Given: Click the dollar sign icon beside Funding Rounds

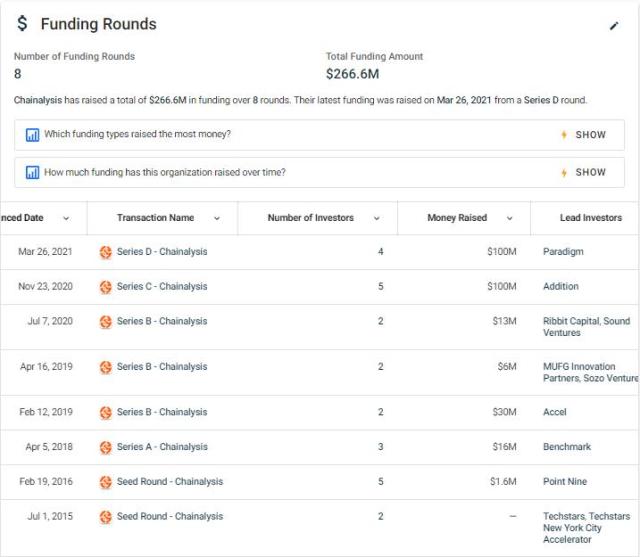Looking at the screenshot, I should tap(22, 24).
